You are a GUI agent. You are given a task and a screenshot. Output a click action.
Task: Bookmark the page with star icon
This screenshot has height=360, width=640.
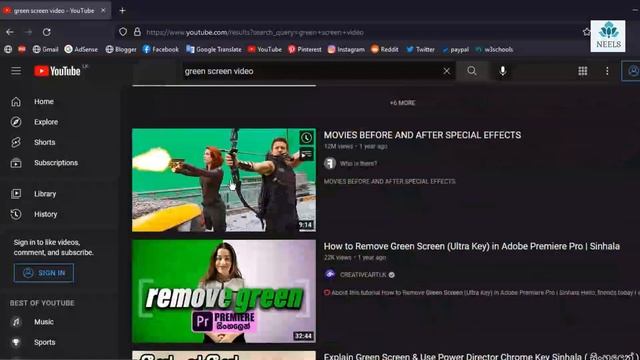coord(587,32)
